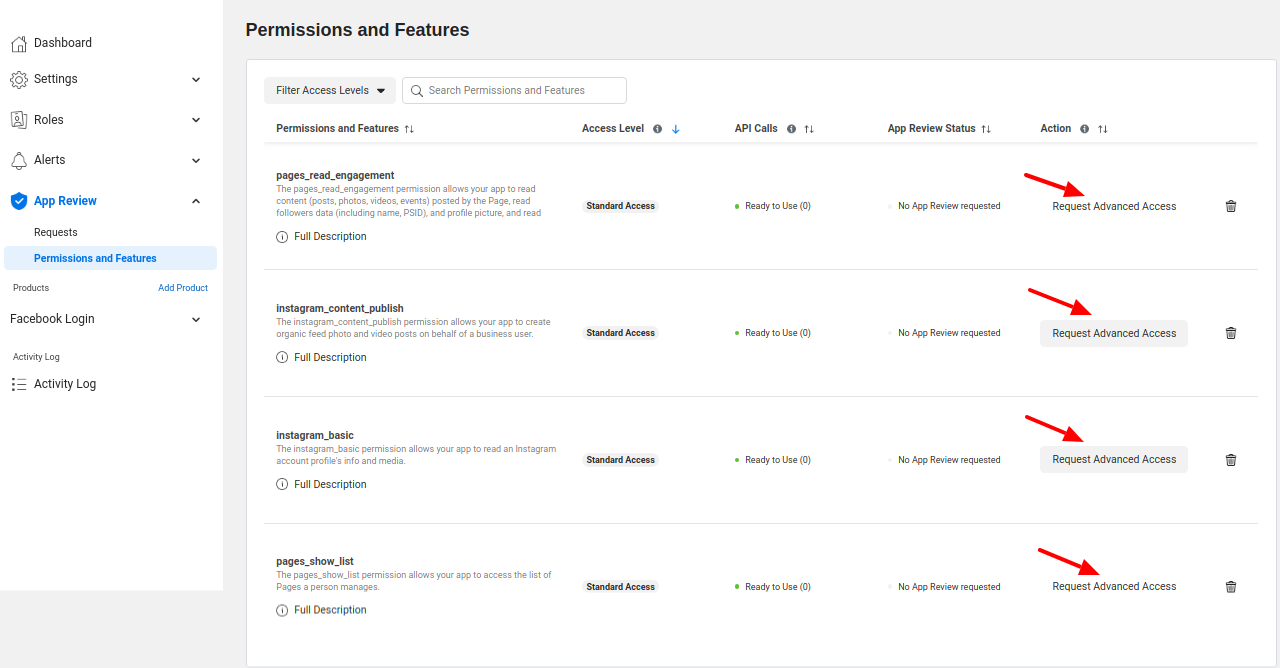Open the Filter Access Levels dropdown
The height and width of the screenshot is (668, 1280).
pos(330,90)
